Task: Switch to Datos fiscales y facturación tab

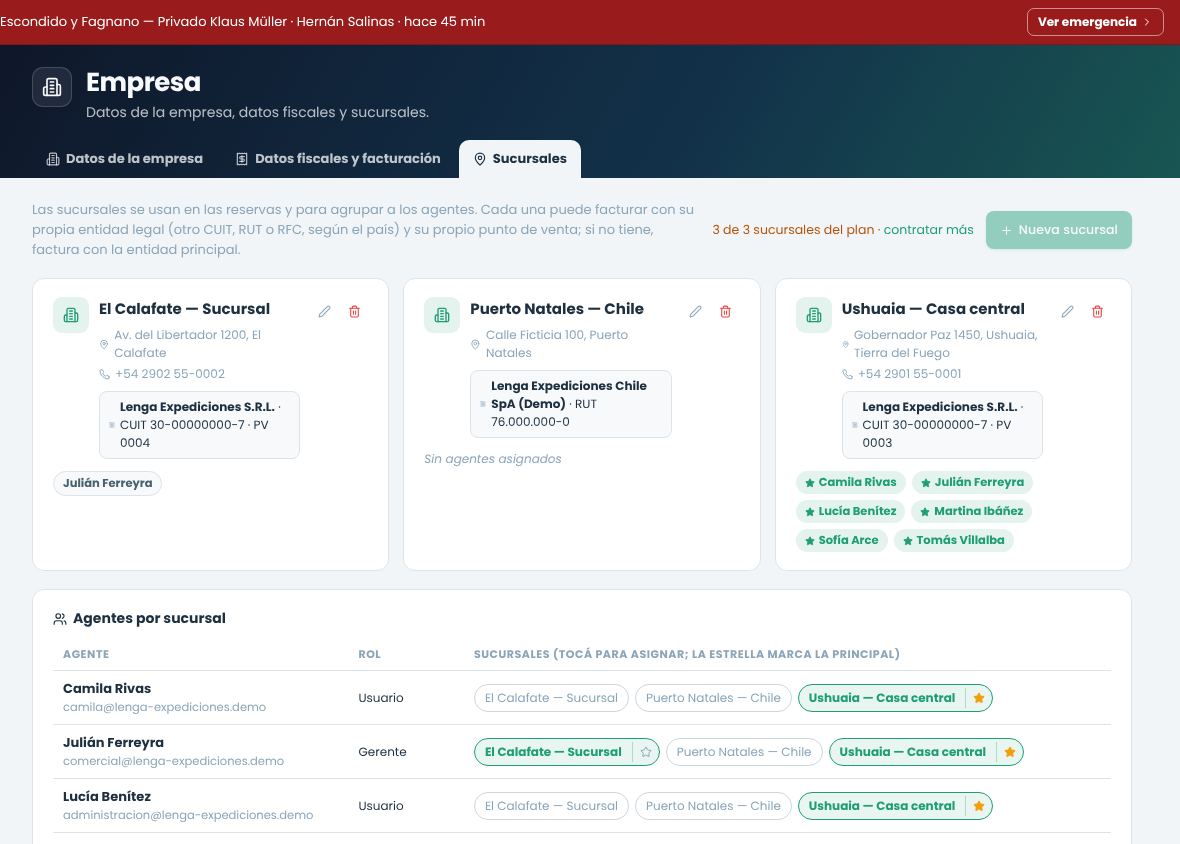Action: point(338,159)
